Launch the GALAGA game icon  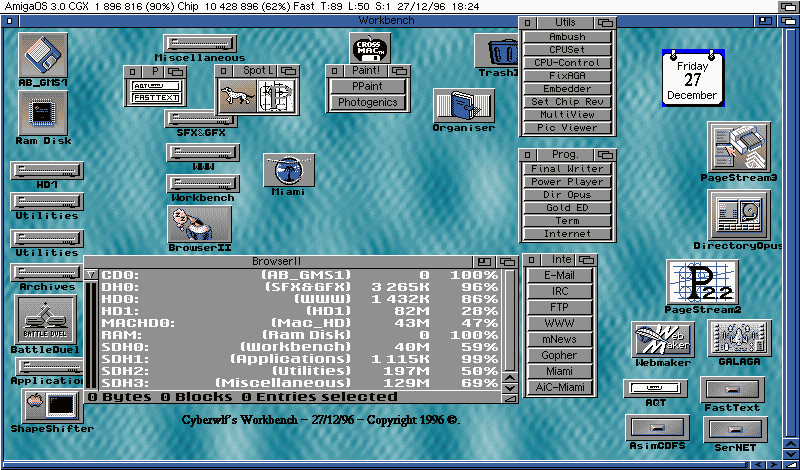pos(739,338)
